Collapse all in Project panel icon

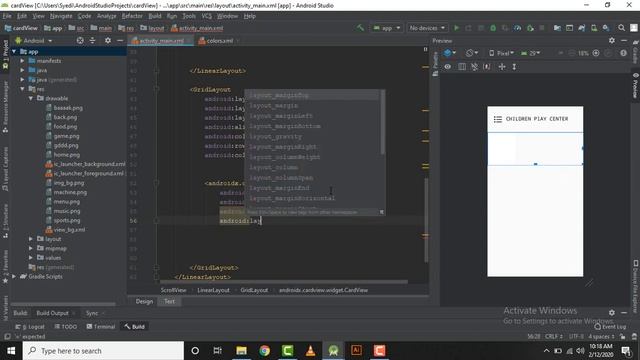click(x=92, y=40)
